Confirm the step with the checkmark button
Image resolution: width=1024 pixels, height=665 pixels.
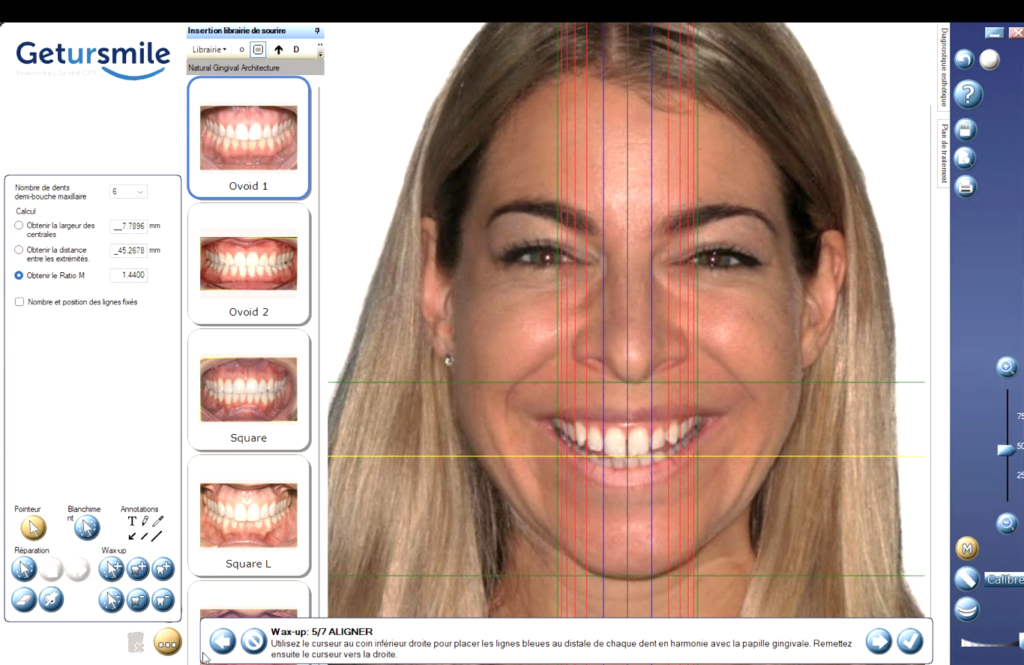910,641
